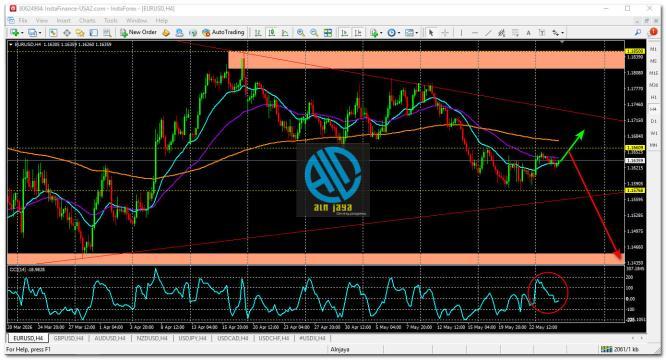The width and height of the screenshot is (666, 360).
Task: Select the EURUSD,H4 chart tab
Action: tap(28, 338)
